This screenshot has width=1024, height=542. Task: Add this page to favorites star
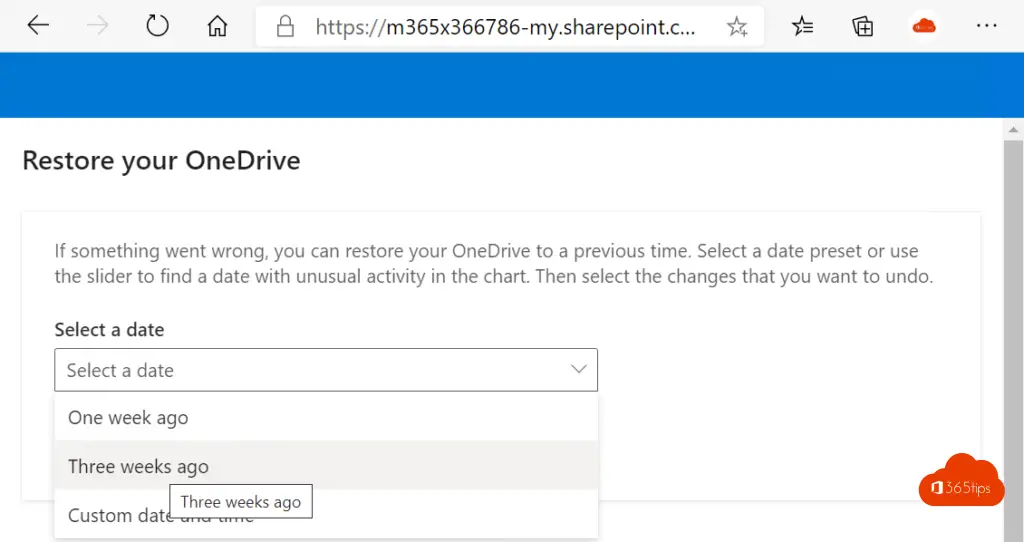pyautogui.click(x=737, y=27)
